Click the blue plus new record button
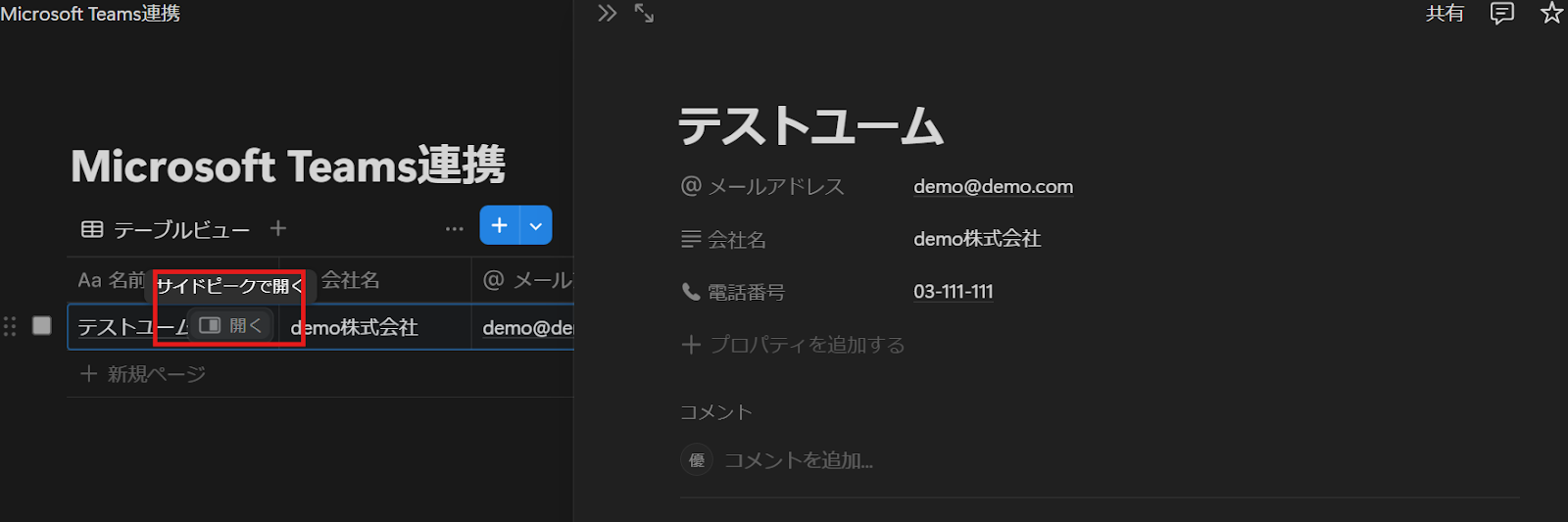Image resolution: width=1568 pixels, height=522 pixels. (500, 225)
